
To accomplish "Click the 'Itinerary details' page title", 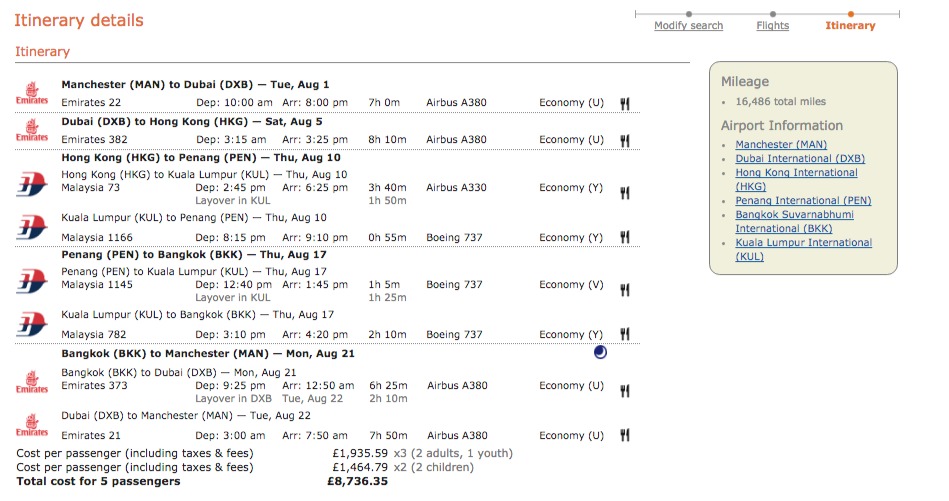I will pyautogui.click(x=79, y=20).
